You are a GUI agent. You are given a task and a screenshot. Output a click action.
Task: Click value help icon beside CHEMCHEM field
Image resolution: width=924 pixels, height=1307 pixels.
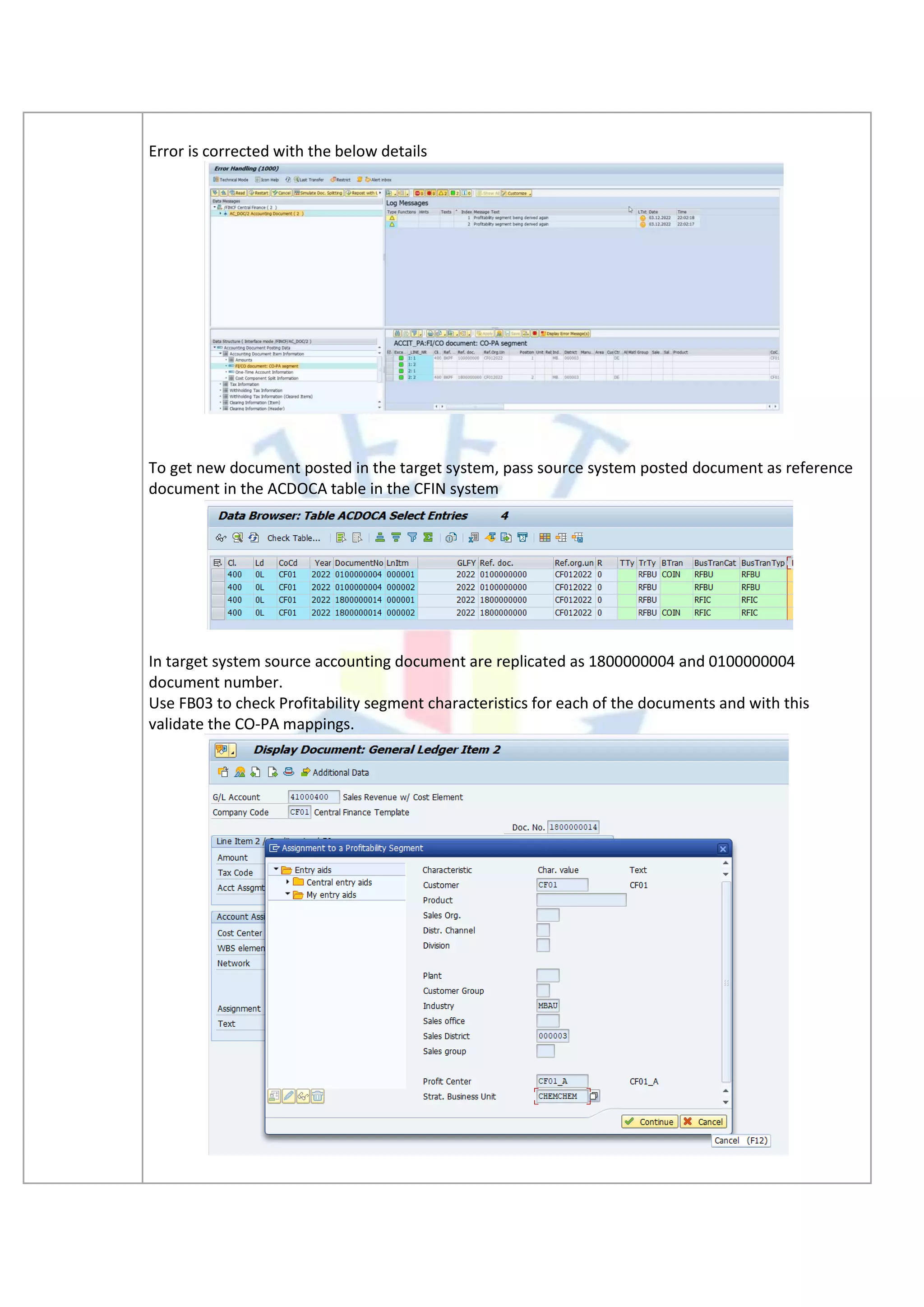tap(594, 1096)
